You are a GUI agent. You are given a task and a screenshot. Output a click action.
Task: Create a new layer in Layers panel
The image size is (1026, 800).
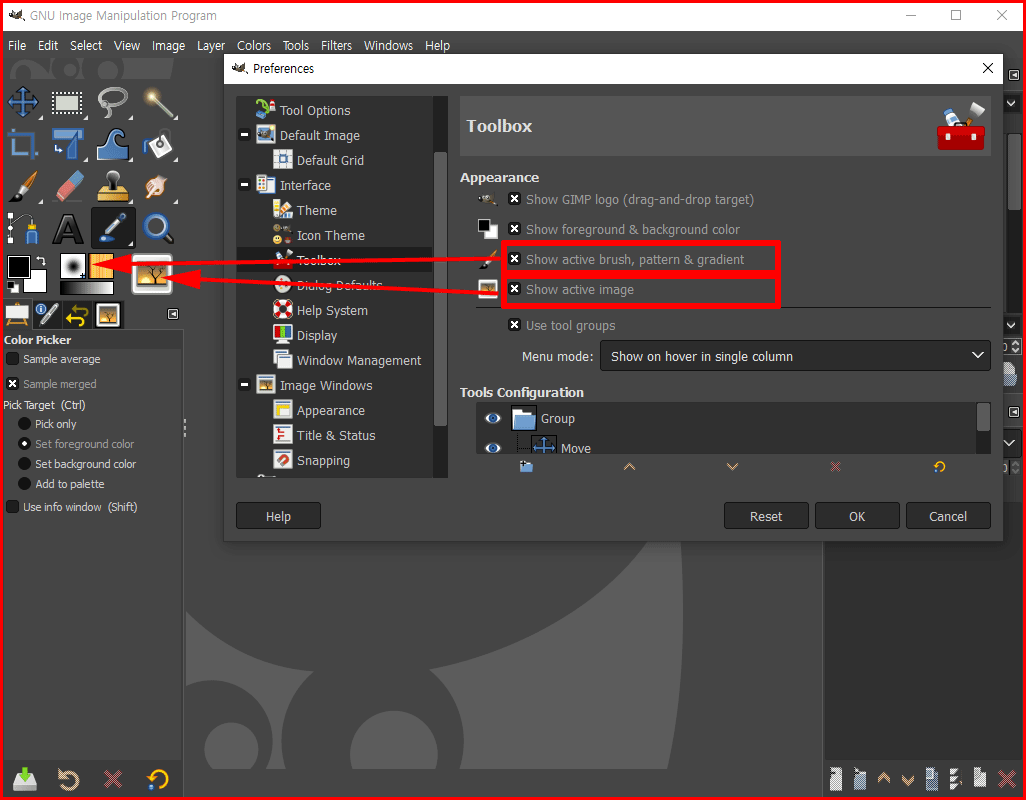(x=836, y=778)
